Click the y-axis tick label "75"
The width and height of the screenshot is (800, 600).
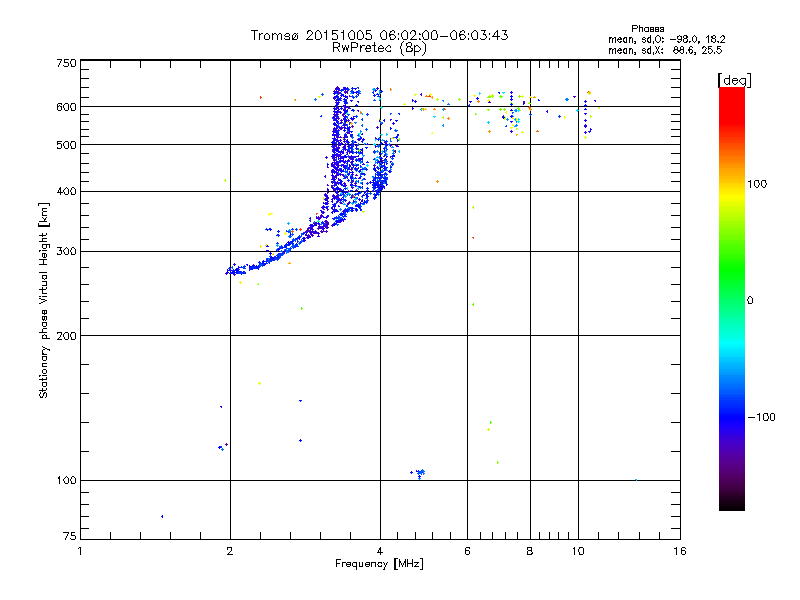(x=70, y=536)
